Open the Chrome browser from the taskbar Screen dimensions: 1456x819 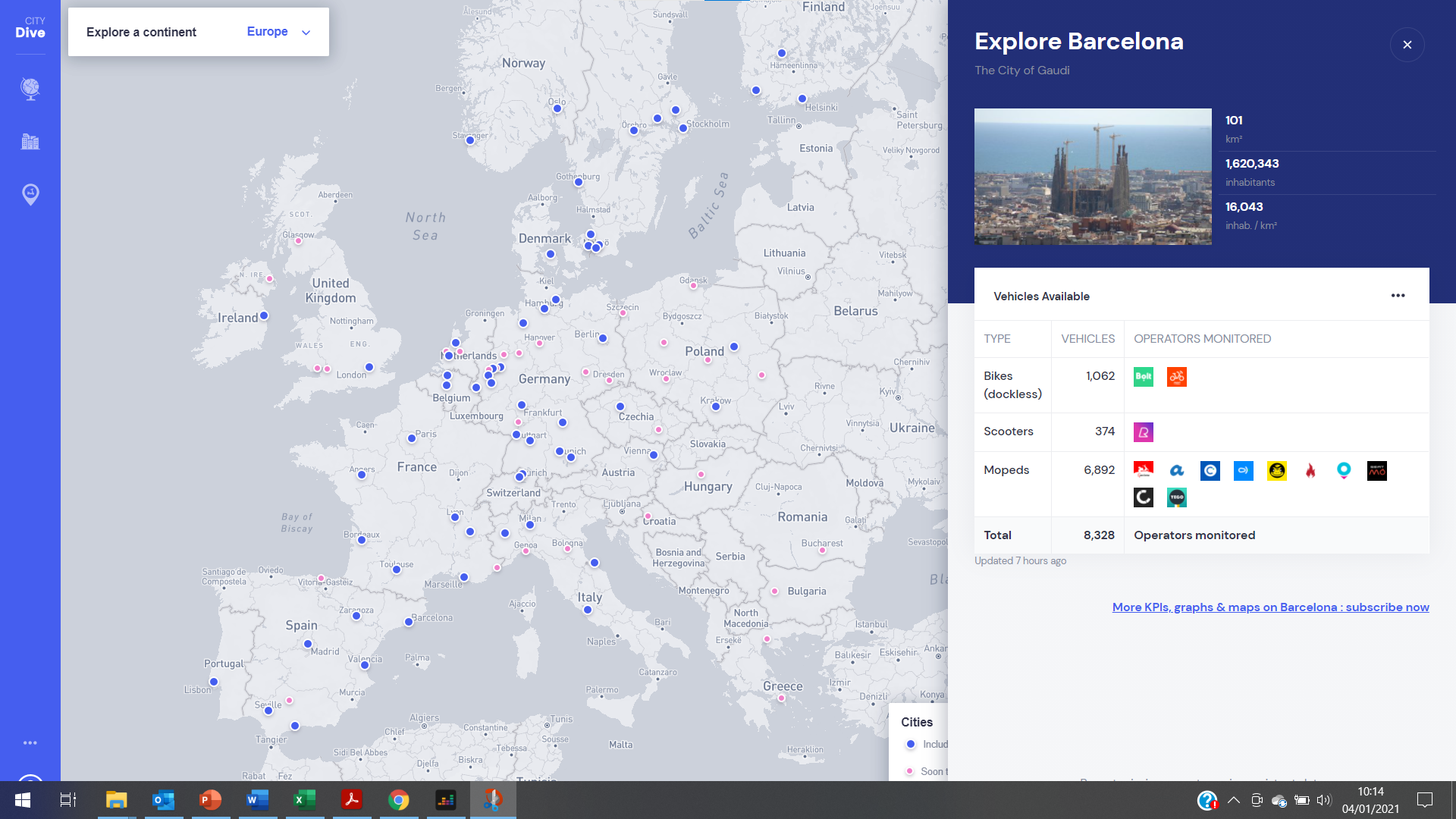pos(398,800)
